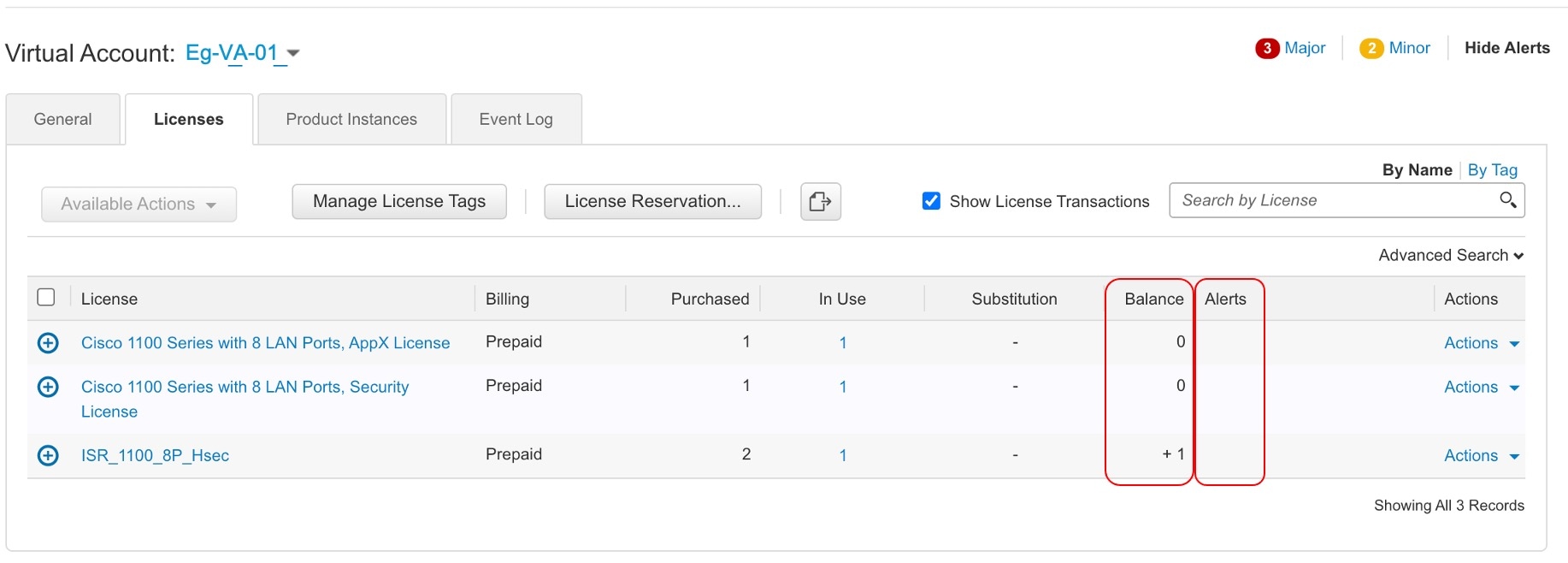Screen dimensions: 1568x563
Task: Click the Substitution column header
Action: pos(1014,299)
